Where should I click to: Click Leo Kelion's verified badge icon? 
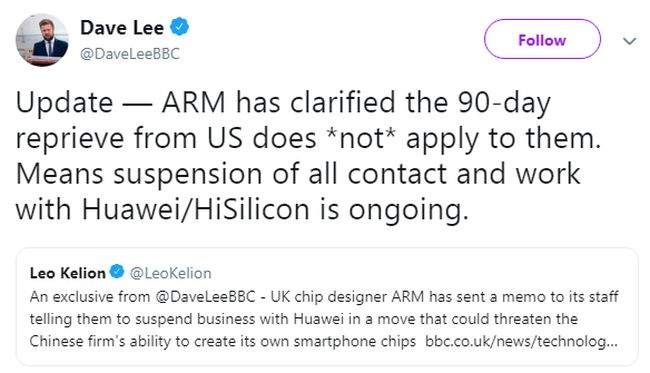117,272
